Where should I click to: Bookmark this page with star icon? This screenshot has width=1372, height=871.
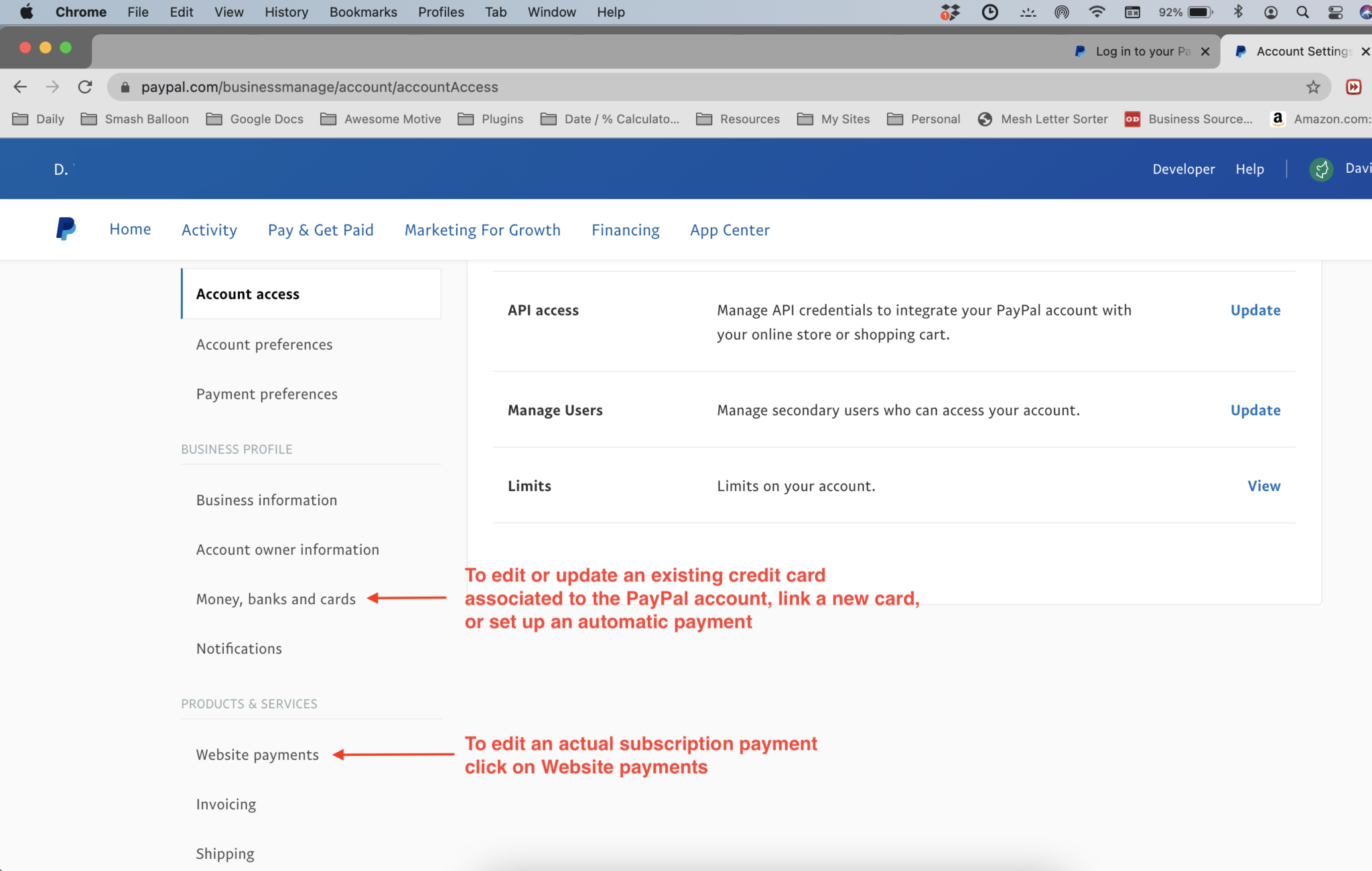(1313, 87)
